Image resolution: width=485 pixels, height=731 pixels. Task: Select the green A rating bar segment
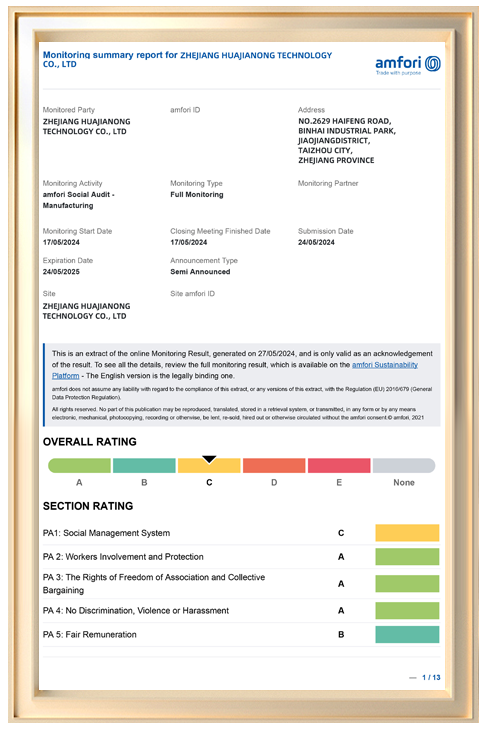pos(79,465)
